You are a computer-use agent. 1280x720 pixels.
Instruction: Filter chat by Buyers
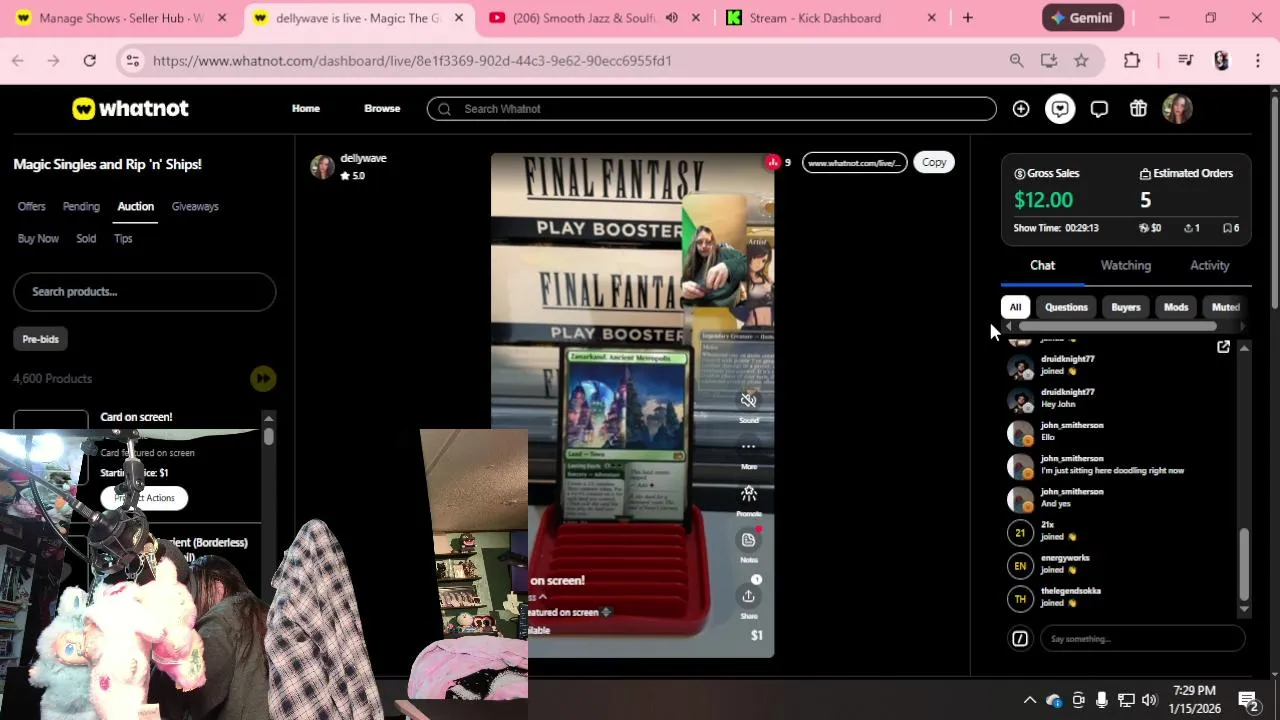click(1125, 307)
